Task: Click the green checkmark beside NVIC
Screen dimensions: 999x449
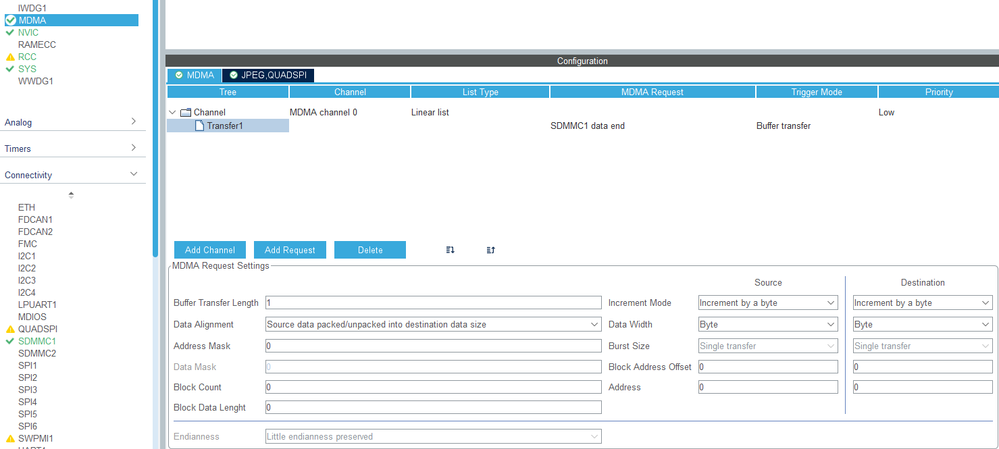Action: (10, 32)
